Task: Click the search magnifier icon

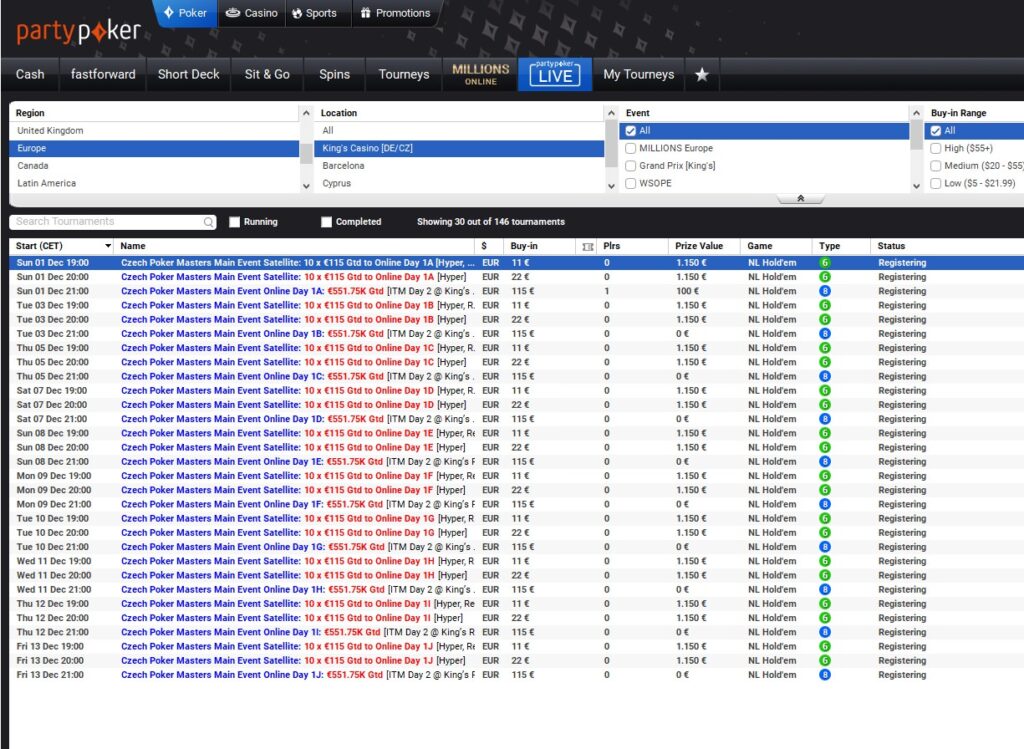Action: pos(209,222)
